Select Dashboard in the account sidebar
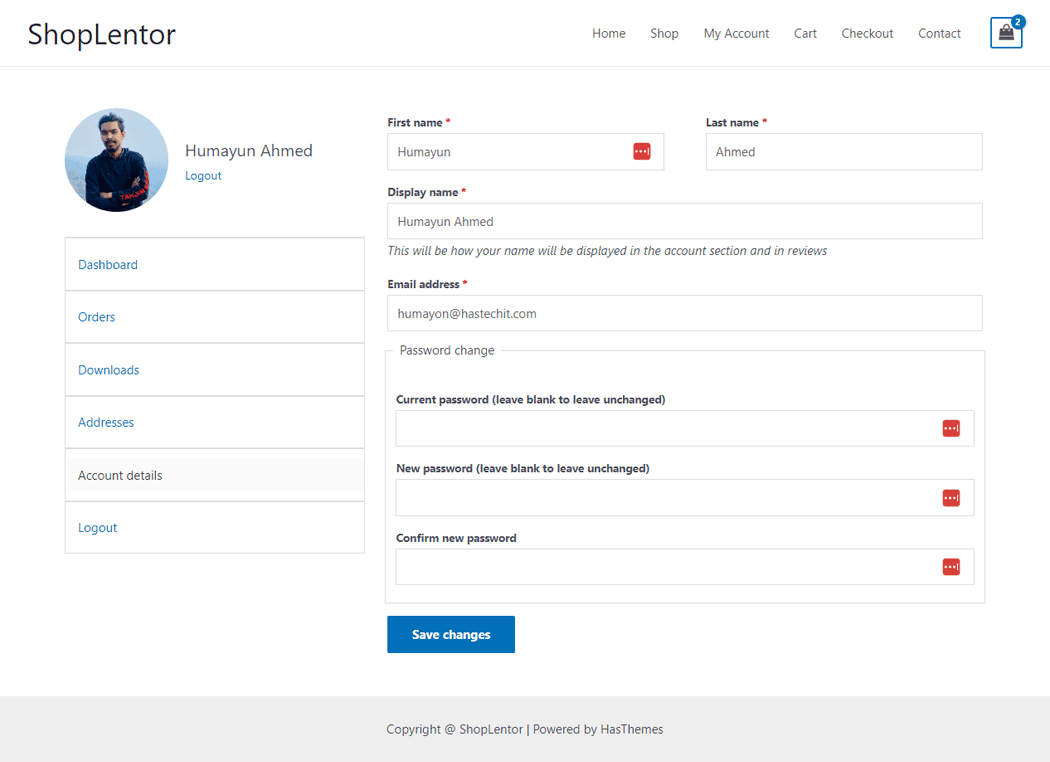Image resolution: width=1050 pixels, height=762 pixels. click(108, 265)
